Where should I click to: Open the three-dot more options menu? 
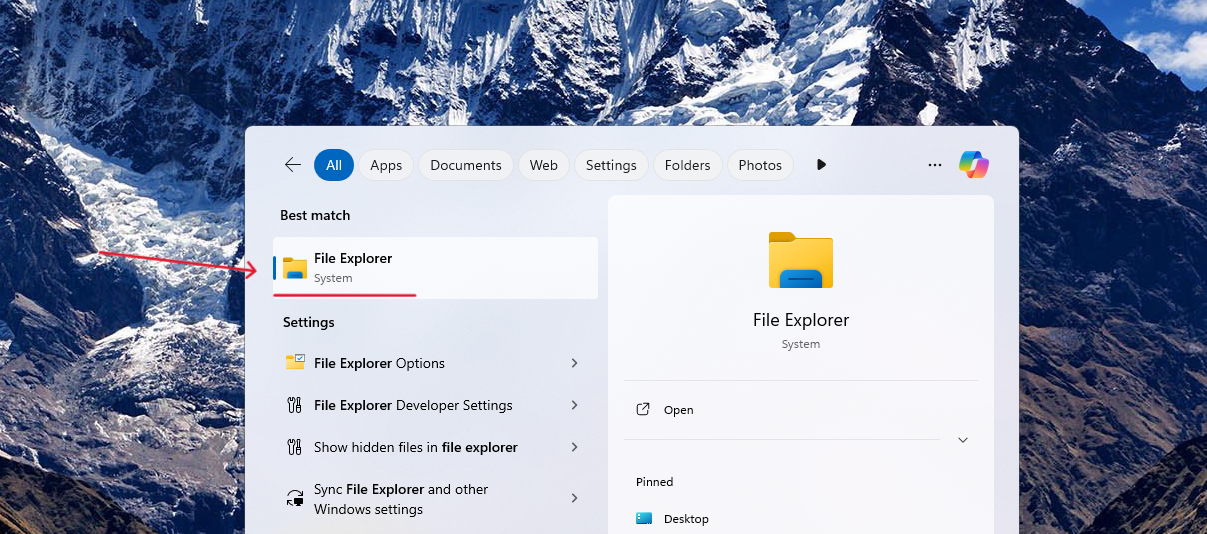click(x=935, y=165)
